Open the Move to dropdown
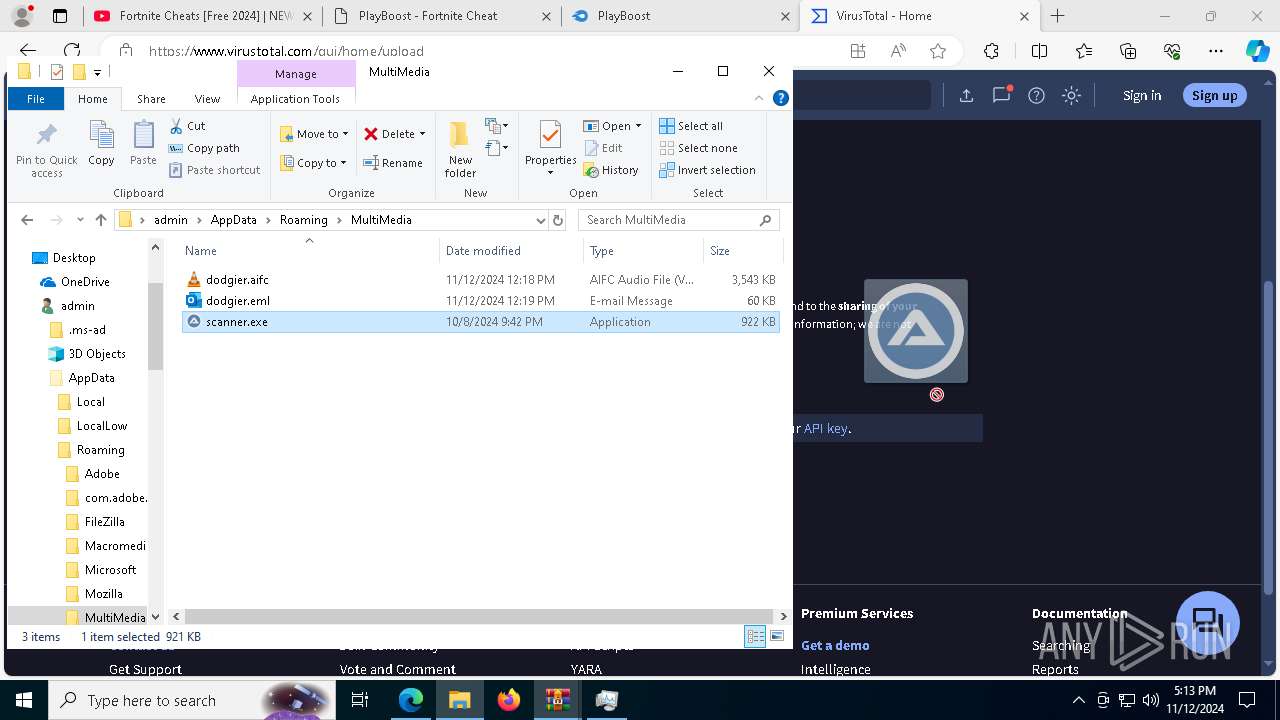 click(314, 134)
